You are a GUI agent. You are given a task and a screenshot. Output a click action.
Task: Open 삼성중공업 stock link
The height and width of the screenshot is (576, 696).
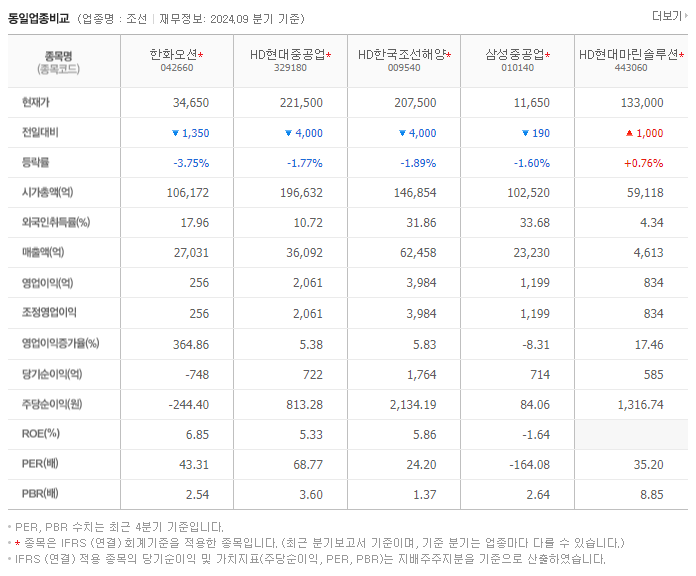pos(515,55)
